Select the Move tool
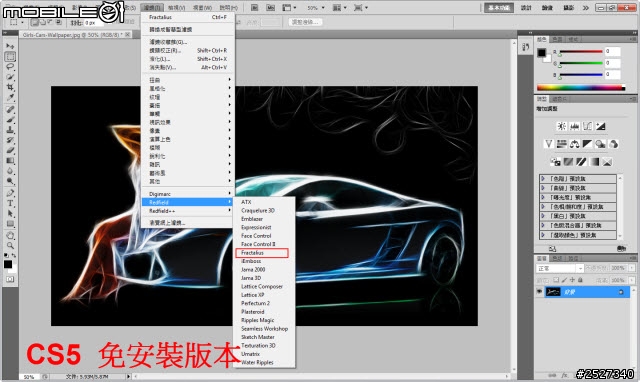This screenshot has height=382, width=640. 10,46
